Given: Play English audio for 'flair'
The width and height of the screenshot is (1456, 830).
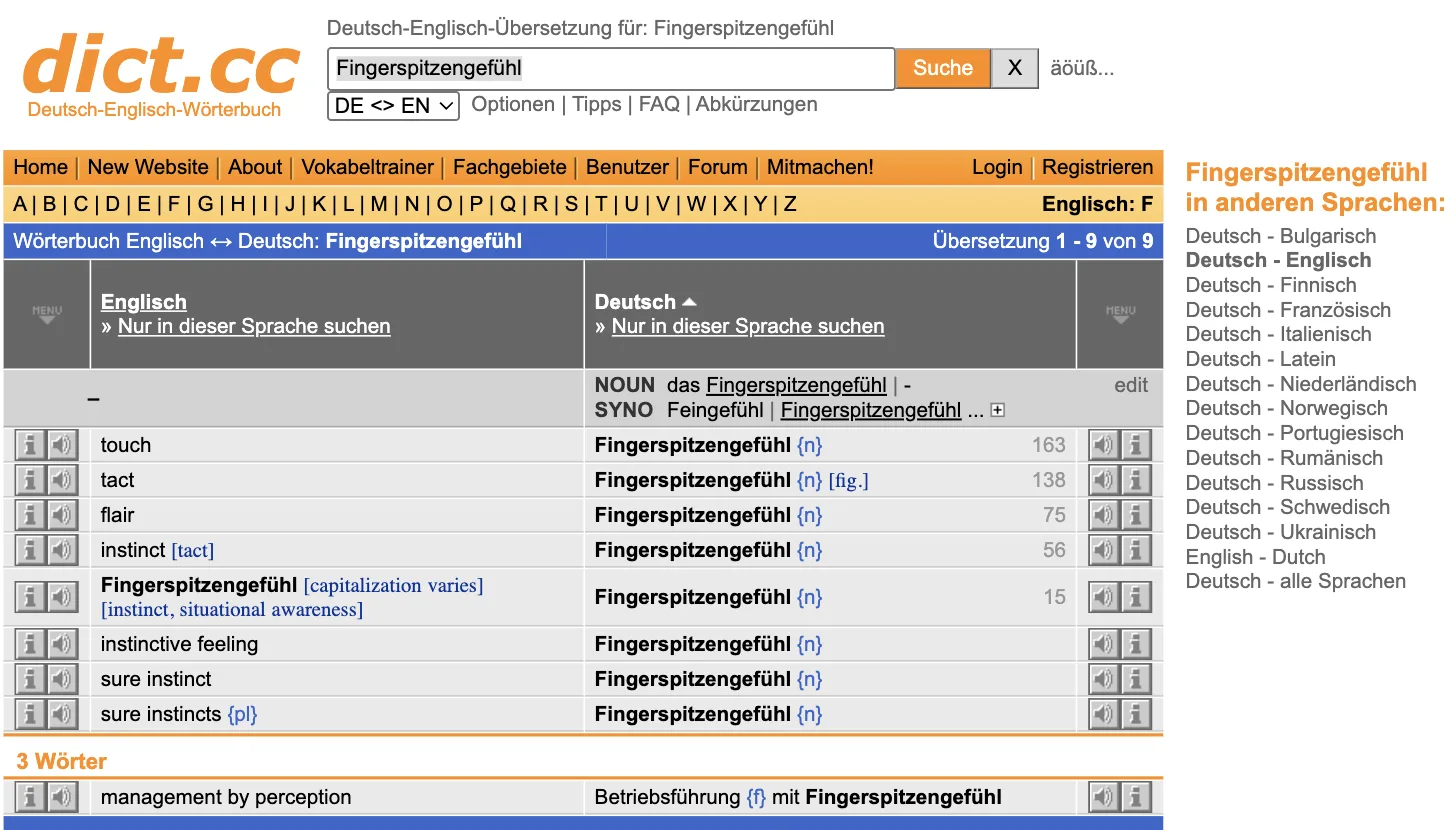Looking at the screenshot, I should [x=62, y=515].
